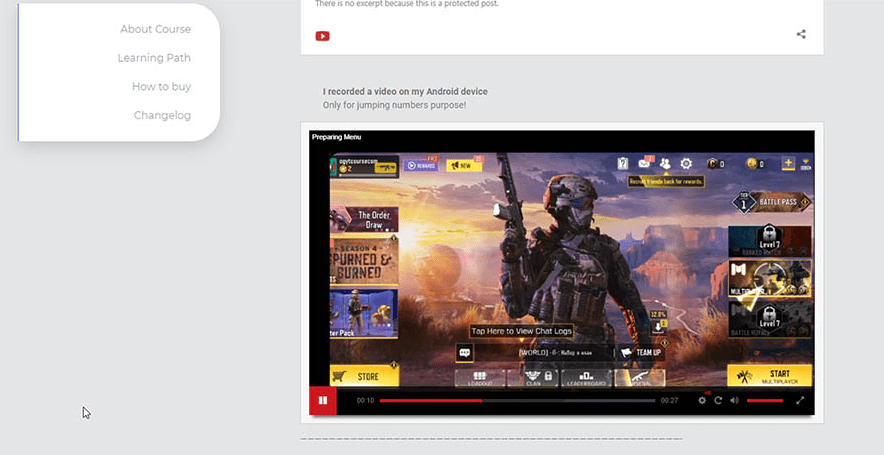Enter fullscreen mode in video player
Viewport: 884px width, 455px height.
(x=800, y=400)
